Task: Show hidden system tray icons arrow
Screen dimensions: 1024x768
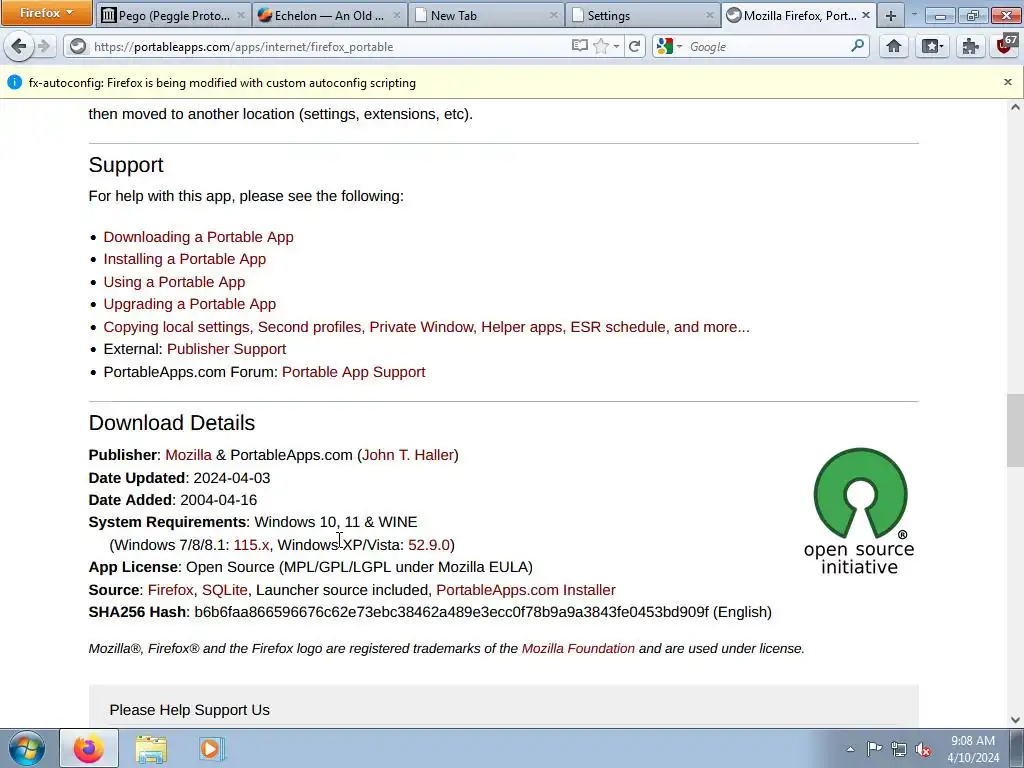Action: point(850,750)
